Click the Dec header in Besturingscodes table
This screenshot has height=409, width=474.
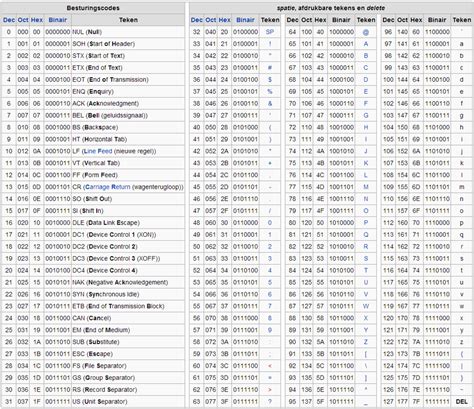[x=9, y=20]
